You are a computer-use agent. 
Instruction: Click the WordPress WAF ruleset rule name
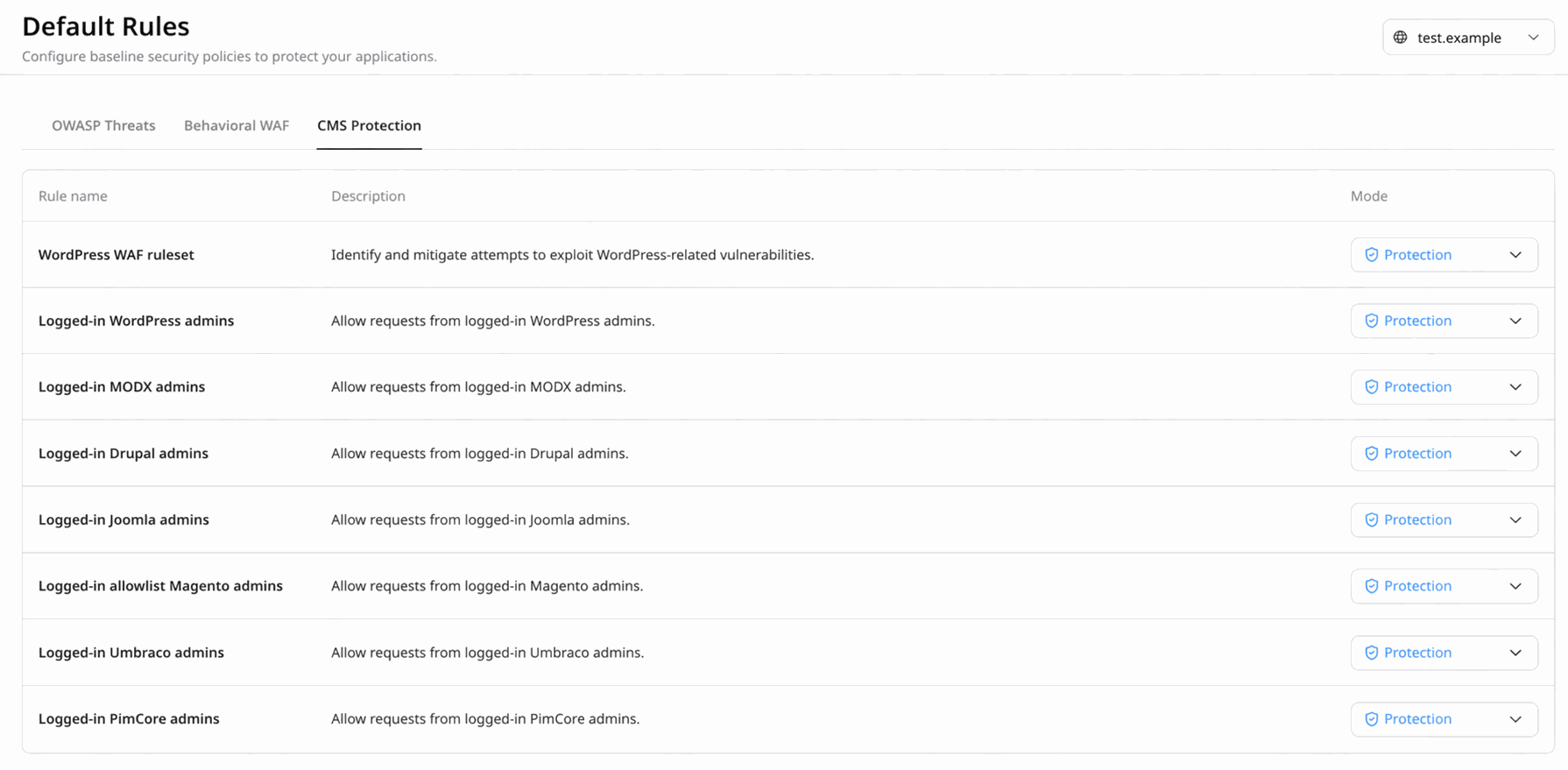point(117,255)
